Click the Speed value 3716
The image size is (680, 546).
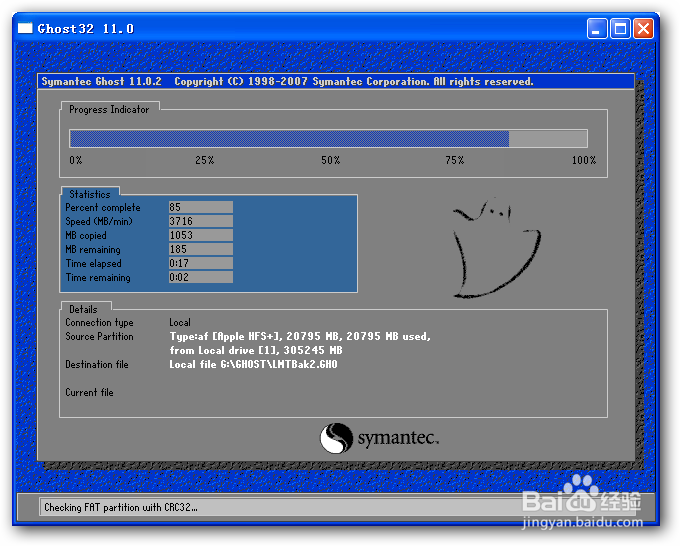pyautogui.click(x=201, y=221)
